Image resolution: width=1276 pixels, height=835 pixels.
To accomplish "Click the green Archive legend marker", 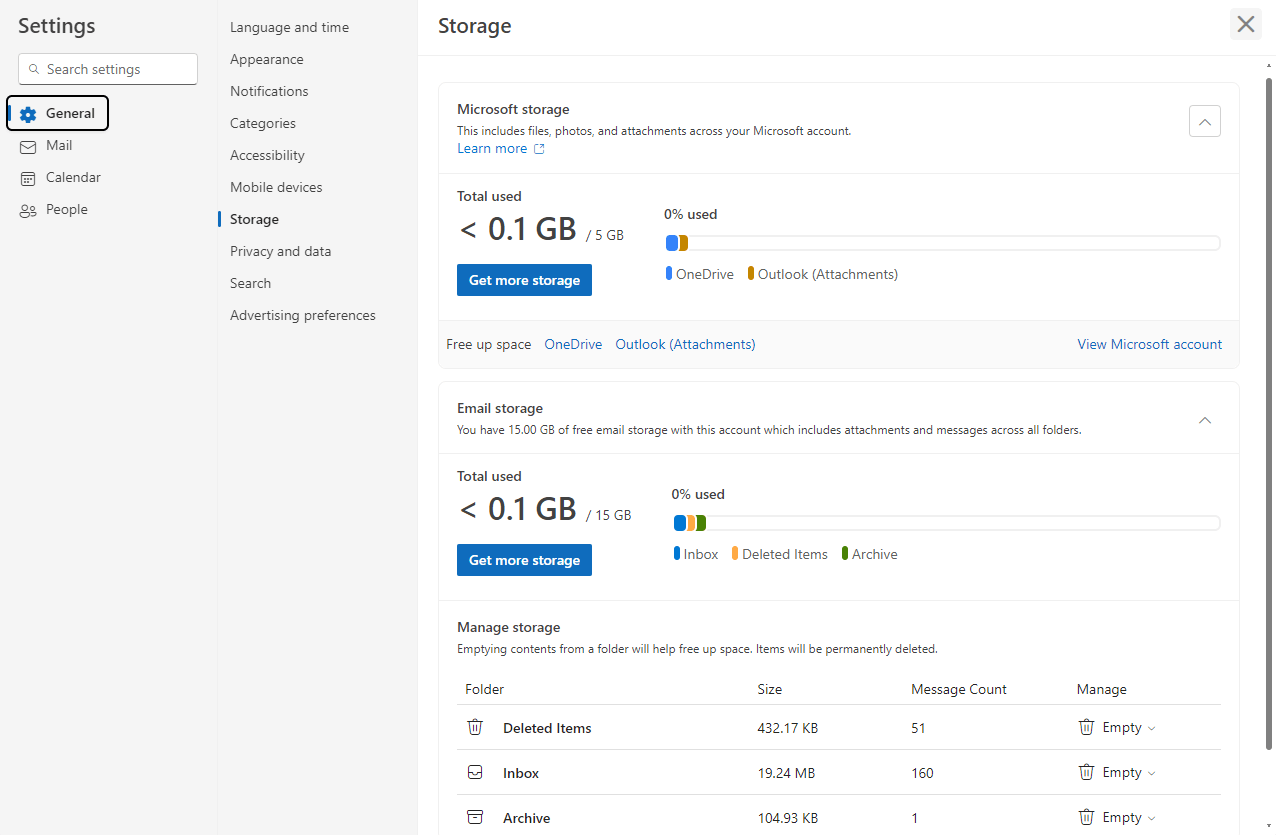I will click(845, 554).
